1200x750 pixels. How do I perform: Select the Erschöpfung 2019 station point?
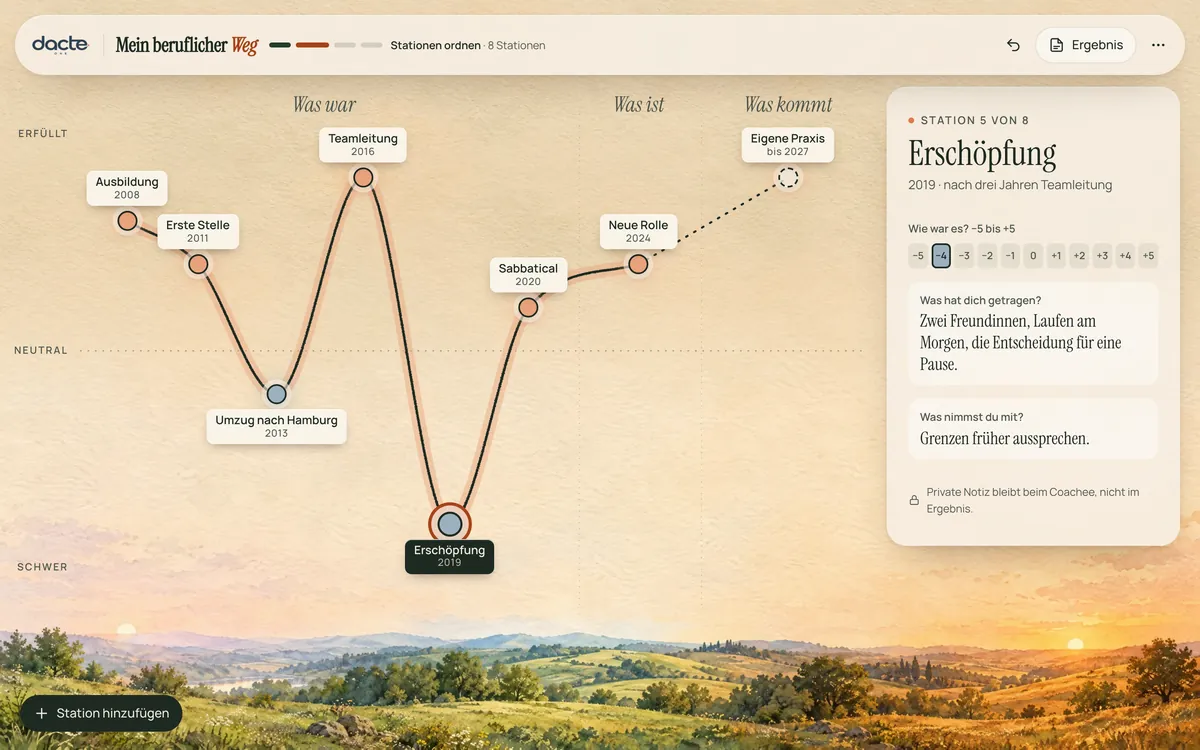(450, 524)
